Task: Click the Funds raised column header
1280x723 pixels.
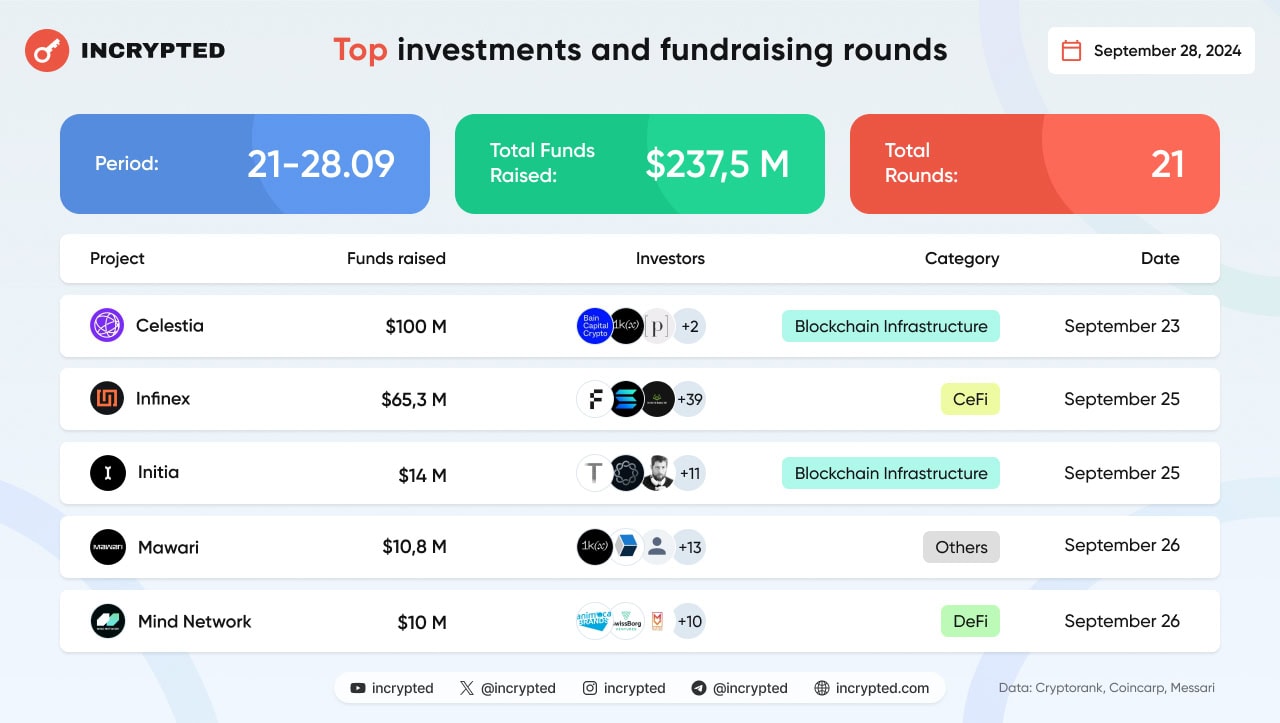Action: click(x=396, y=258)
